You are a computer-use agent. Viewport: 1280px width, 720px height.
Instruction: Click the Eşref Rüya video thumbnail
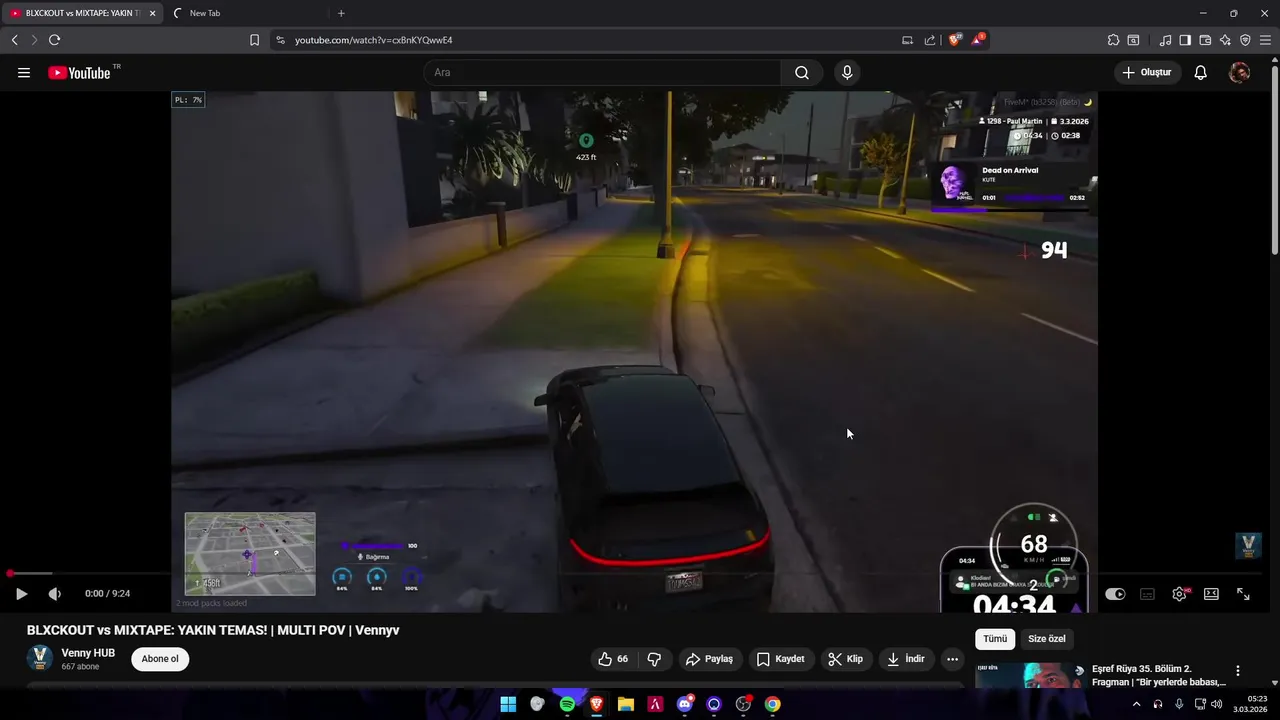point(1030,675)
